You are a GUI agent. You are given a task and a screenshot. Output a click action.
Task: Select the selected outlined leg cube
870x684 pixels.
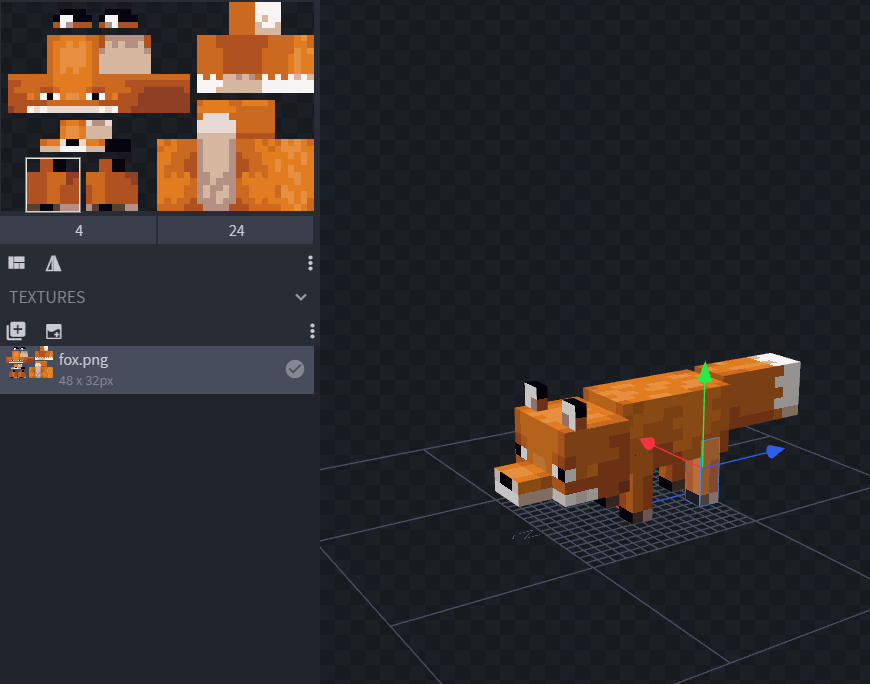(x=703, y=472)
